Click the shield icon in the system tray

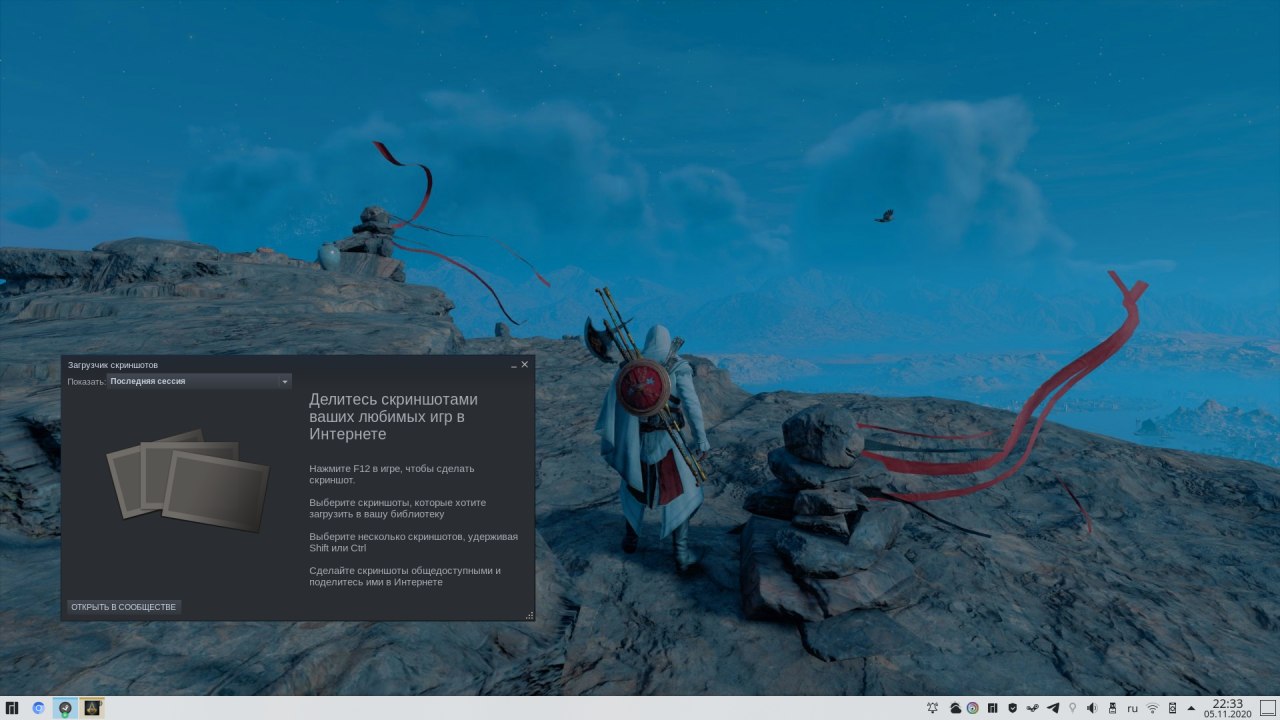pyautogui.click(x=1012, y=708)
